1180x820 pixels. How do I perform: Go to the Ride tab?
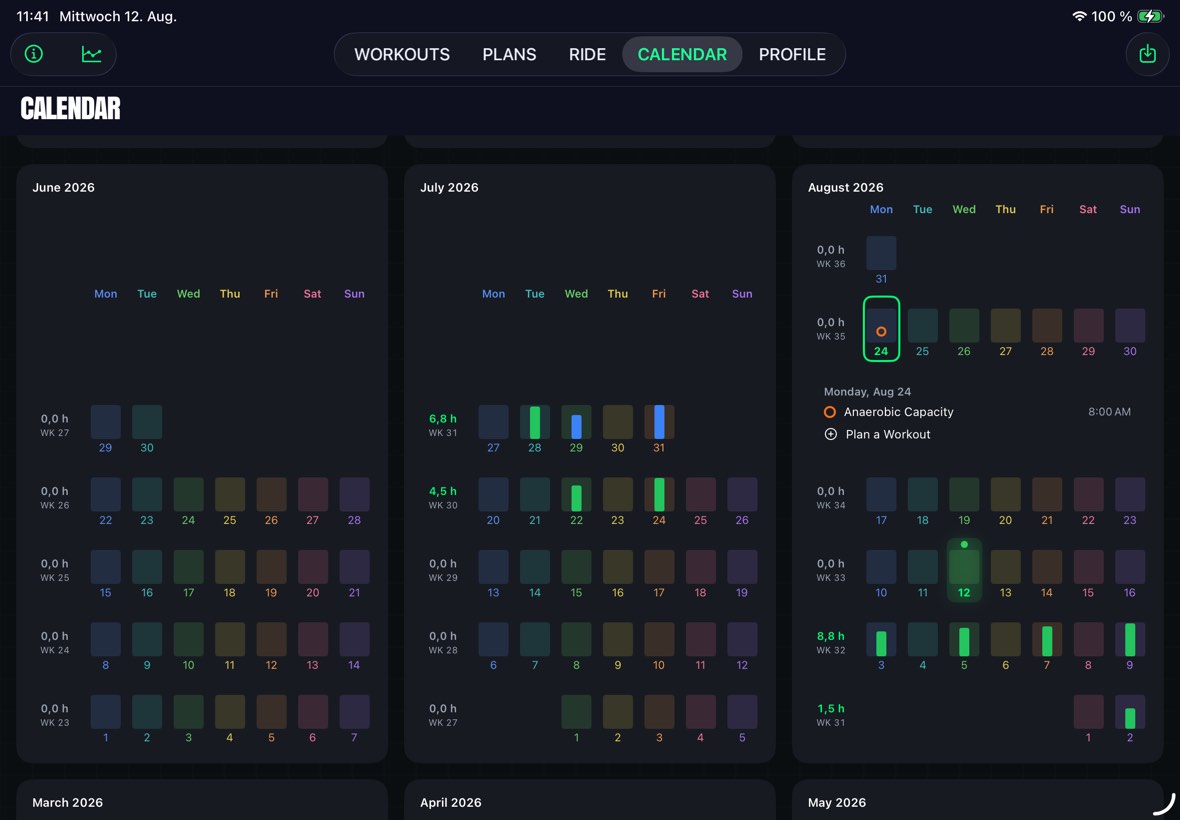click(x=587, y=54)
